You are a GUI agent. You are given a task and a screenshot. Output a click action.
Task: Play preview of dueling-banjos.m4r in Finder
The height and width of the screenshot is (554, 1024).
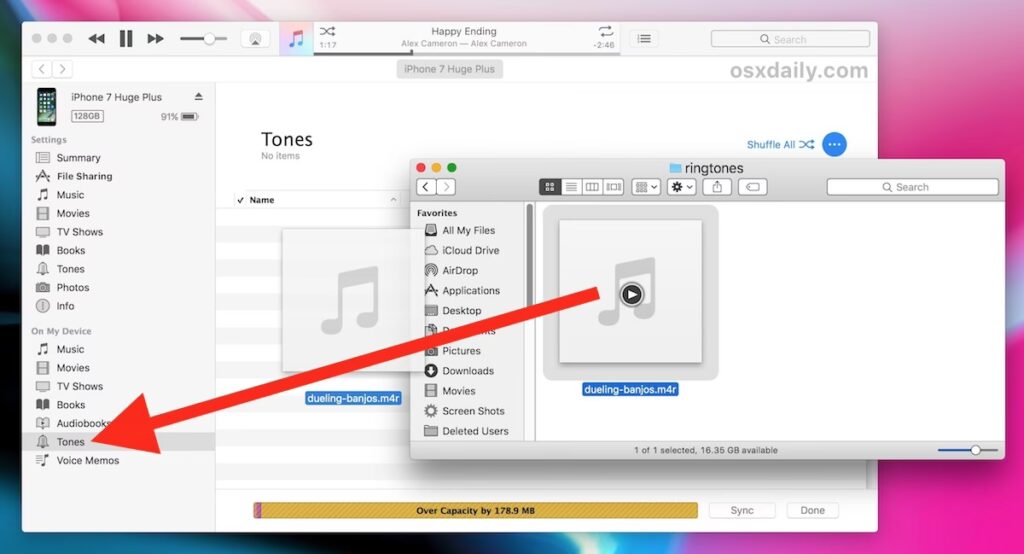click(631, 294)
